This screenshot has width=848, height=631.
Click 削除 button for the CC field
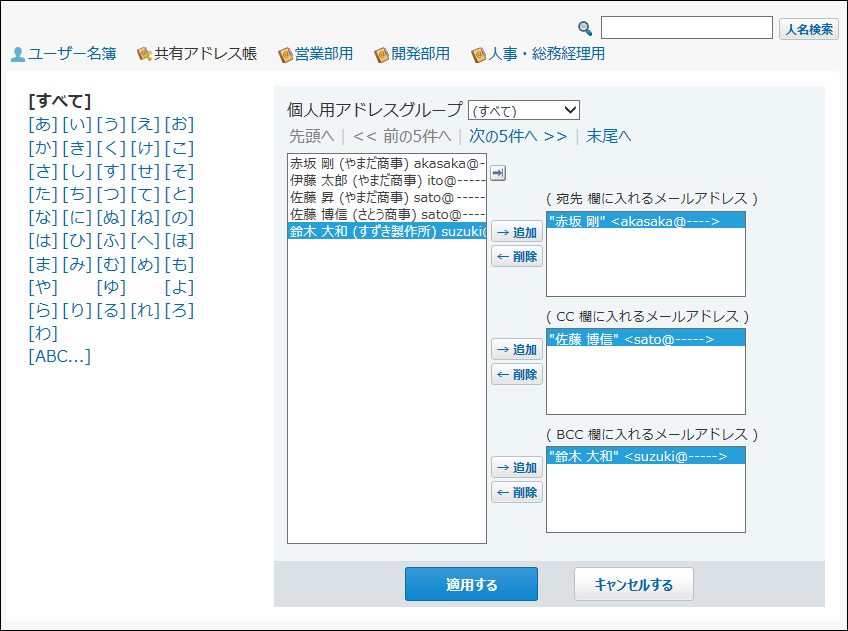pos(517,374)
